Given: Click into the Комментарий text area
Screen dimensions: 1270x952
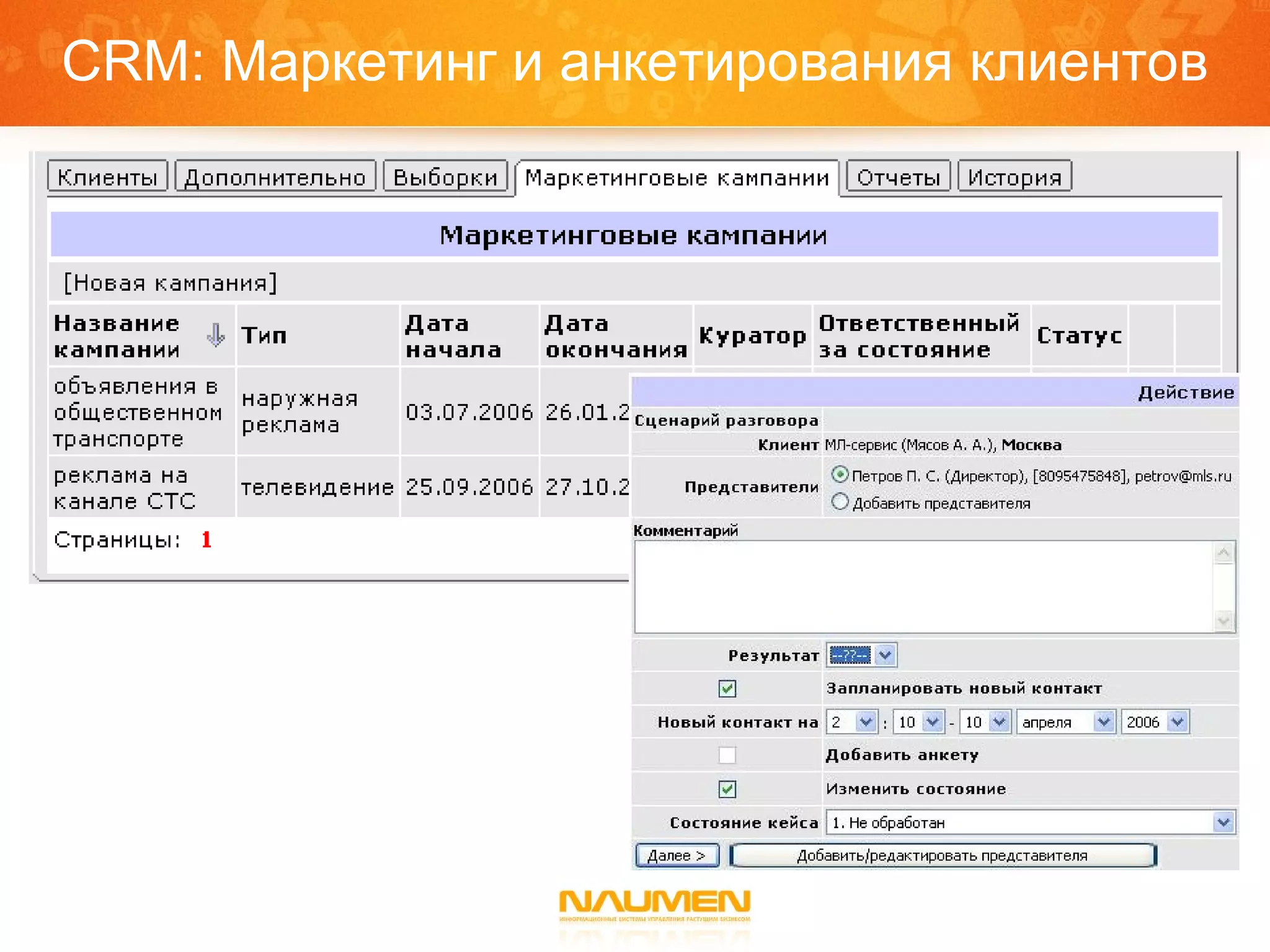Looking at the screenshot, I should click(x=924, y=587).
